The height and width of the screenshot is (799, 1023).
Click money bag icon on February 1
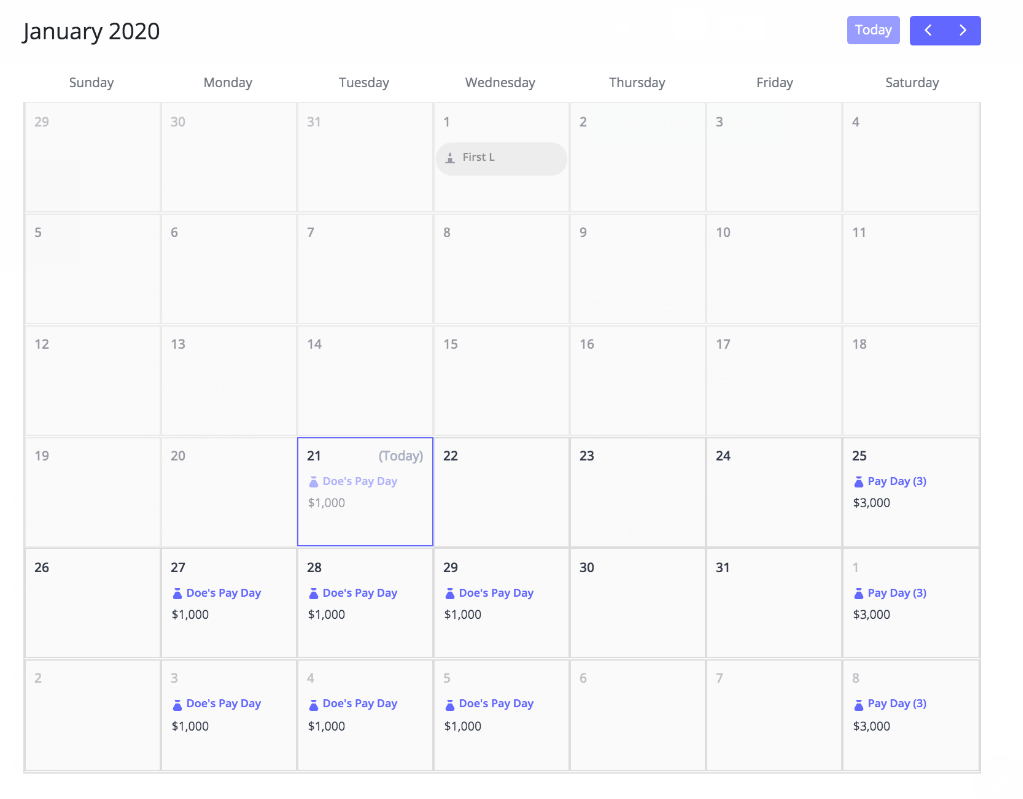859,594
